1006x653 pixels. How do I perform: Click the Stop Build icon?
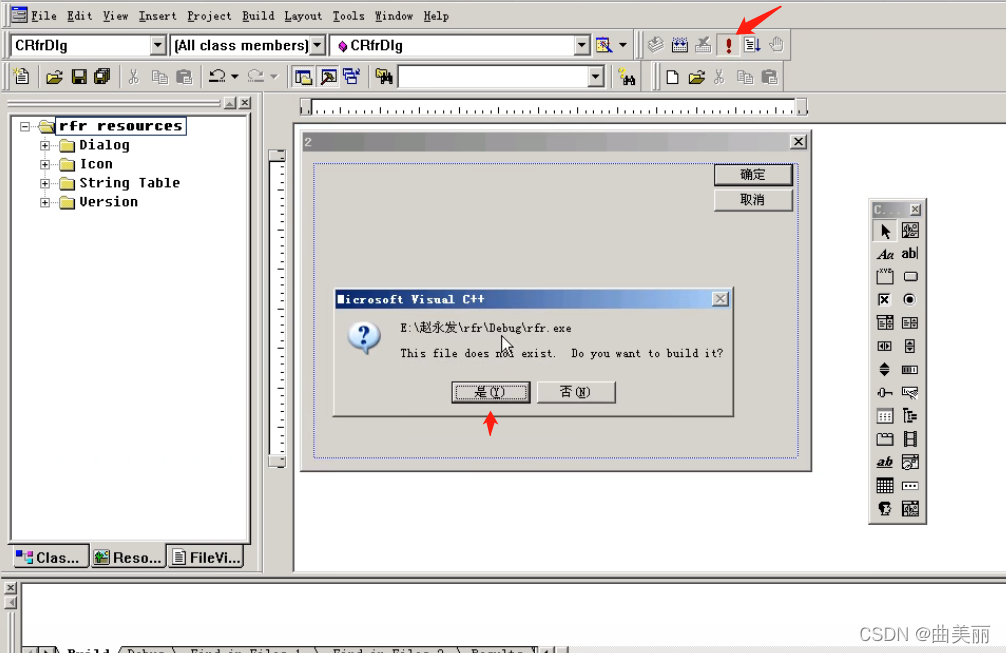click(704, 45)
